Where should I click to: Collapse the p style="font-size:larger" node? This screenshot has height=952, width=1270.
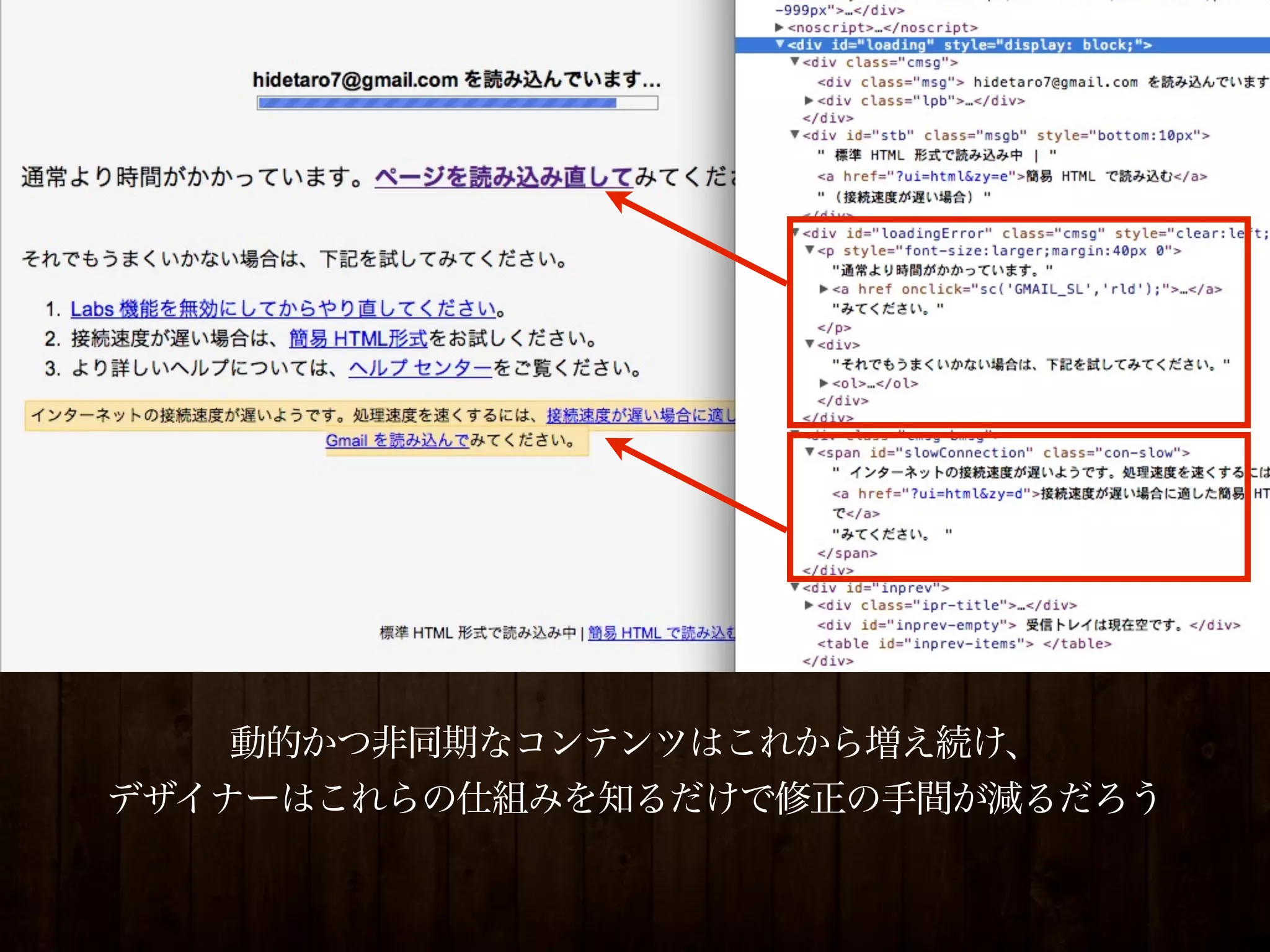(x=809, y=250)
